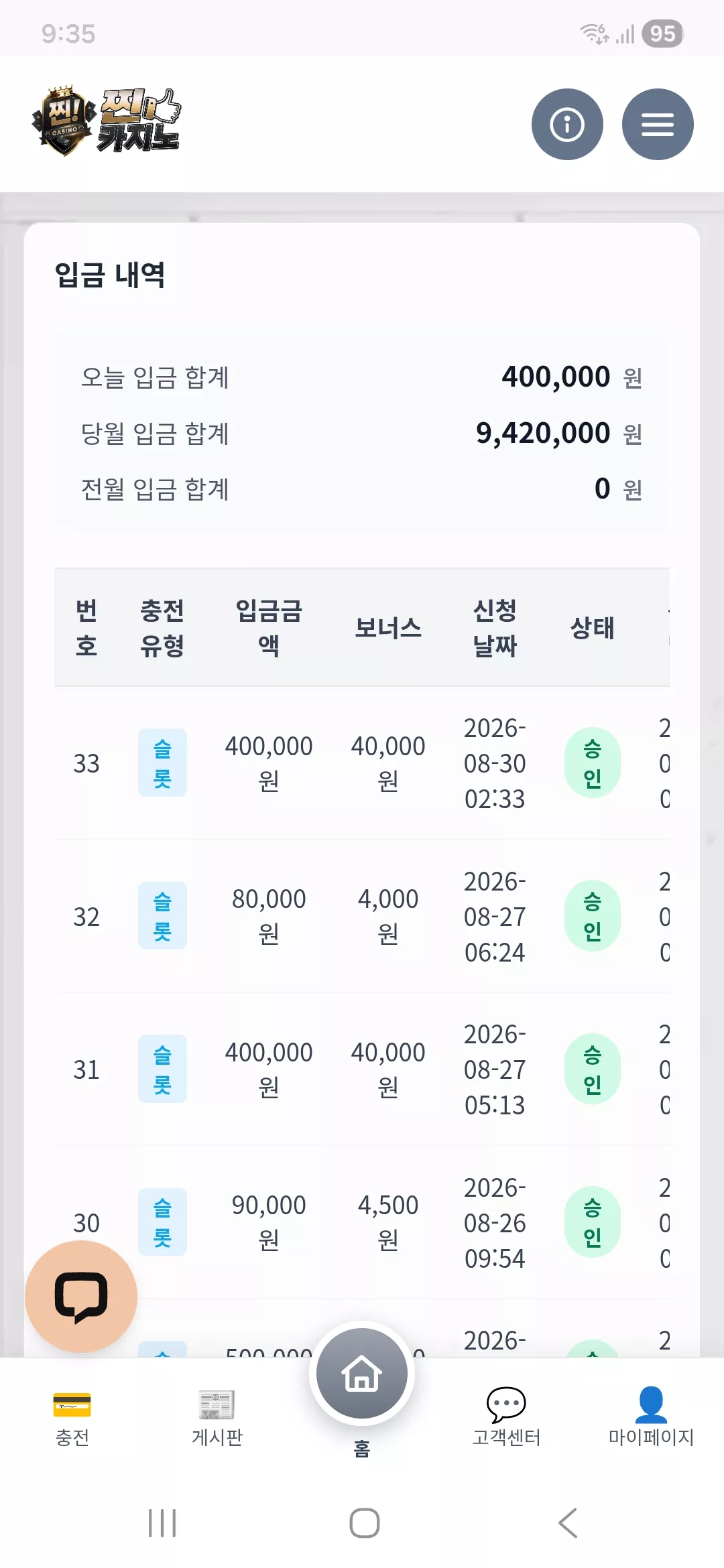Tap the 승인 badge in row 30
The width and height of the screenshot is (724, 1568).
(592, 1222)
